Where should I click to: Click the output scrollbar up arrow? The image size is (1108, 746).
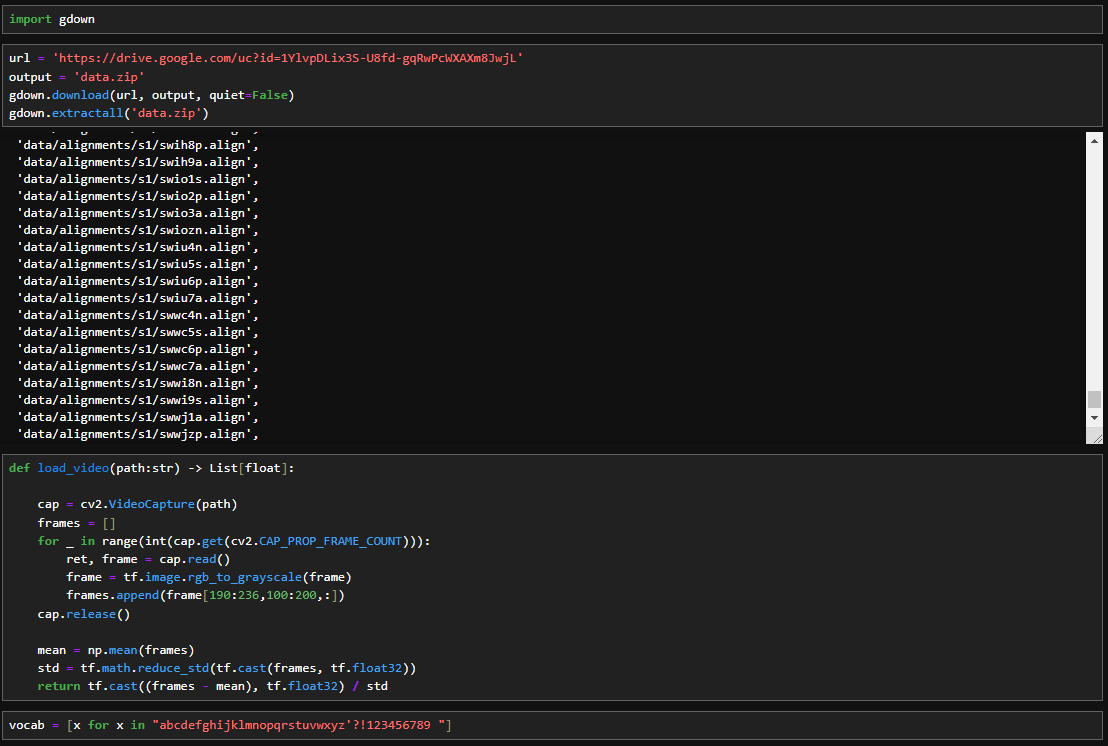point(1094,141)
